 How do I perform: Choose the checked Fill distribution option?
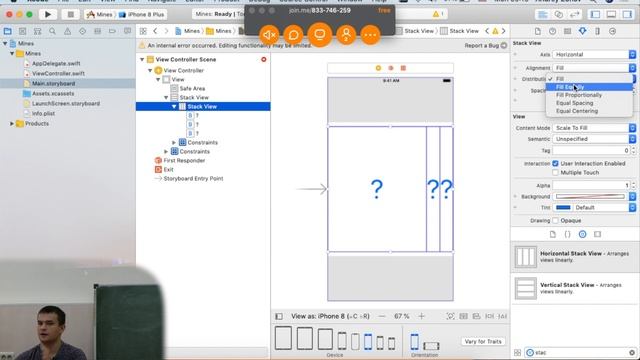[x=589, y=79]
